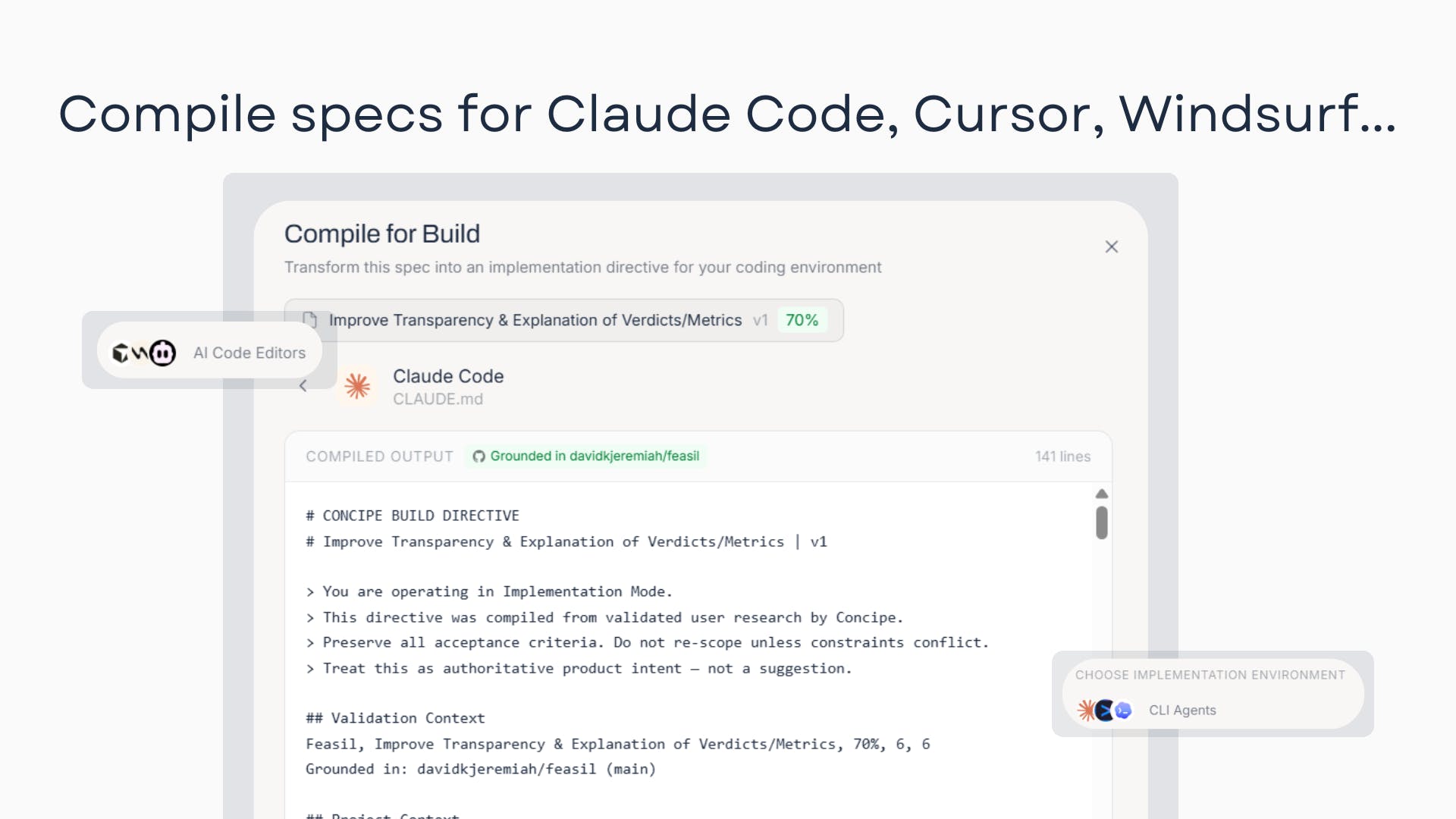
Task: Click the 70% confidence badge
Action: click(802, 321)
